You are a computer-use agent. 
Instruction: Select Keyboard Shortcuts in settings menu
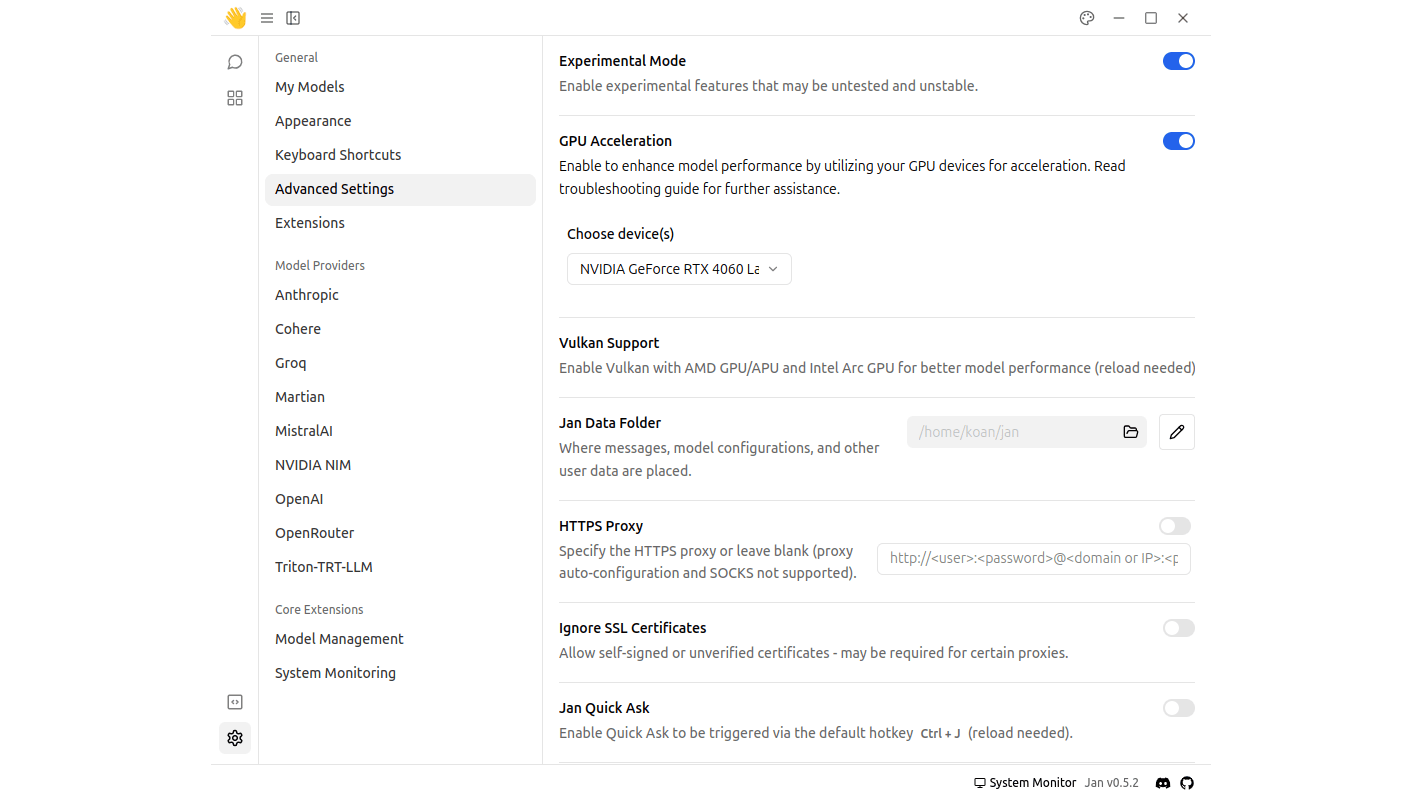[338, 155]
